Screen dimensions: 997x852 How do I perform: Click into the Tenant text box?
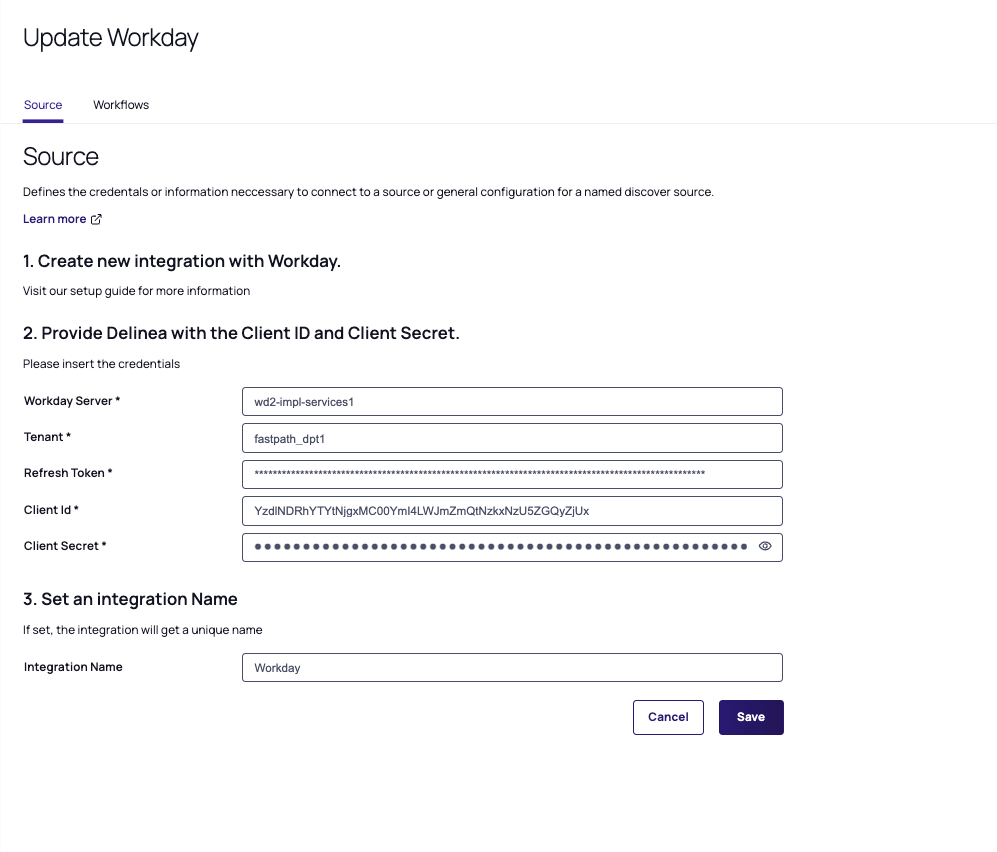pos(511,438)
